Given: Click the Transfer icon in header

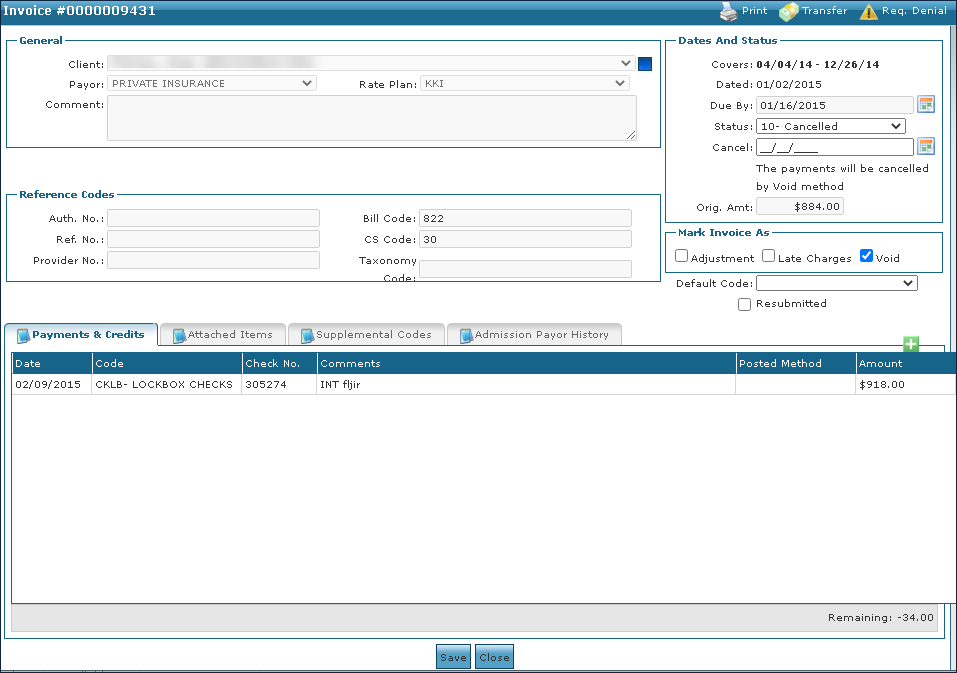Looking at the screenshot, I should pyautogui.click(x=789, y=11).
